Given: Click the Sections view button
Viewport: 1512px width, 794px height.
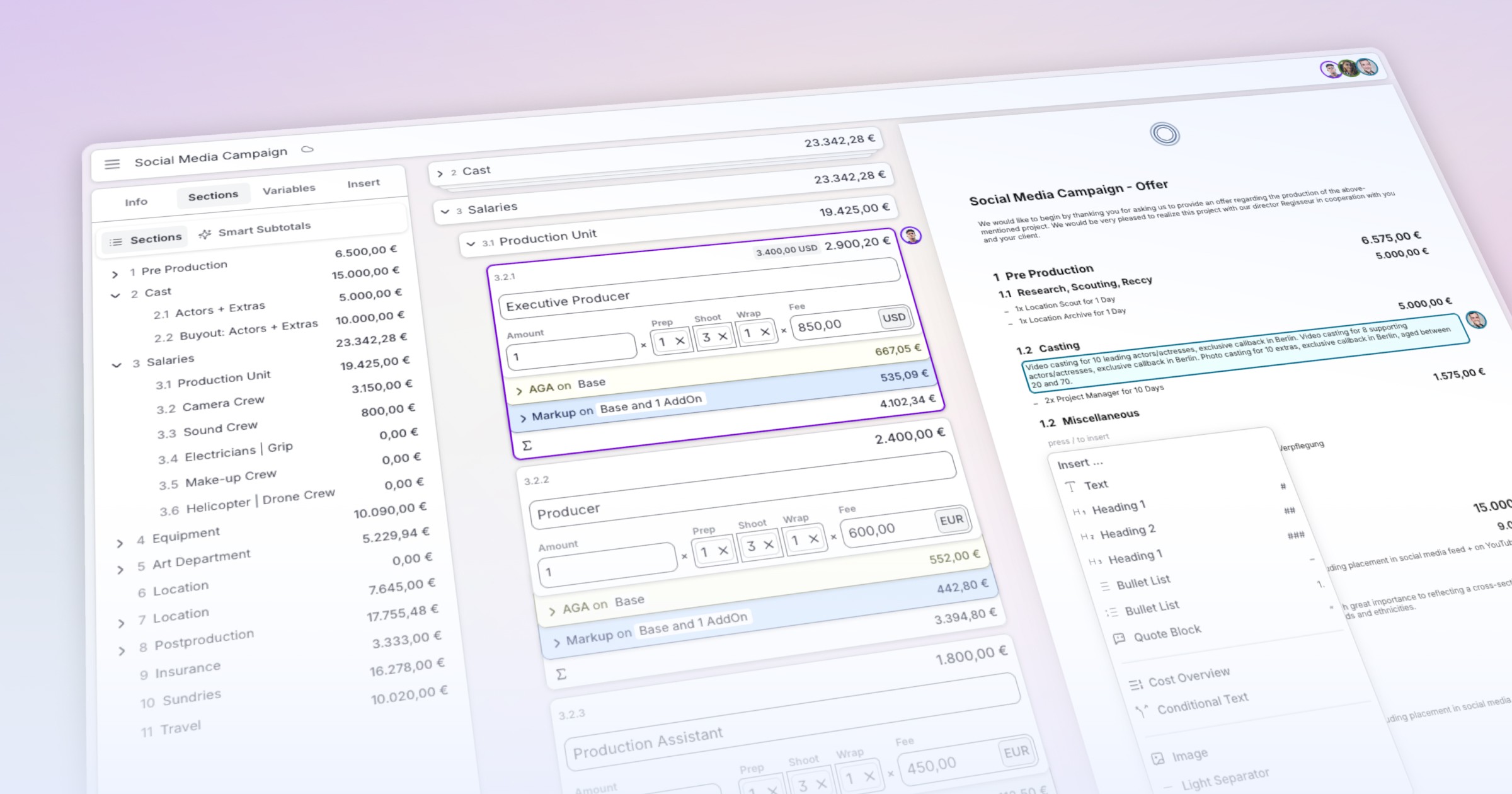Looking at the screenshot, I should pyautogui.click(x=146, y=240).
